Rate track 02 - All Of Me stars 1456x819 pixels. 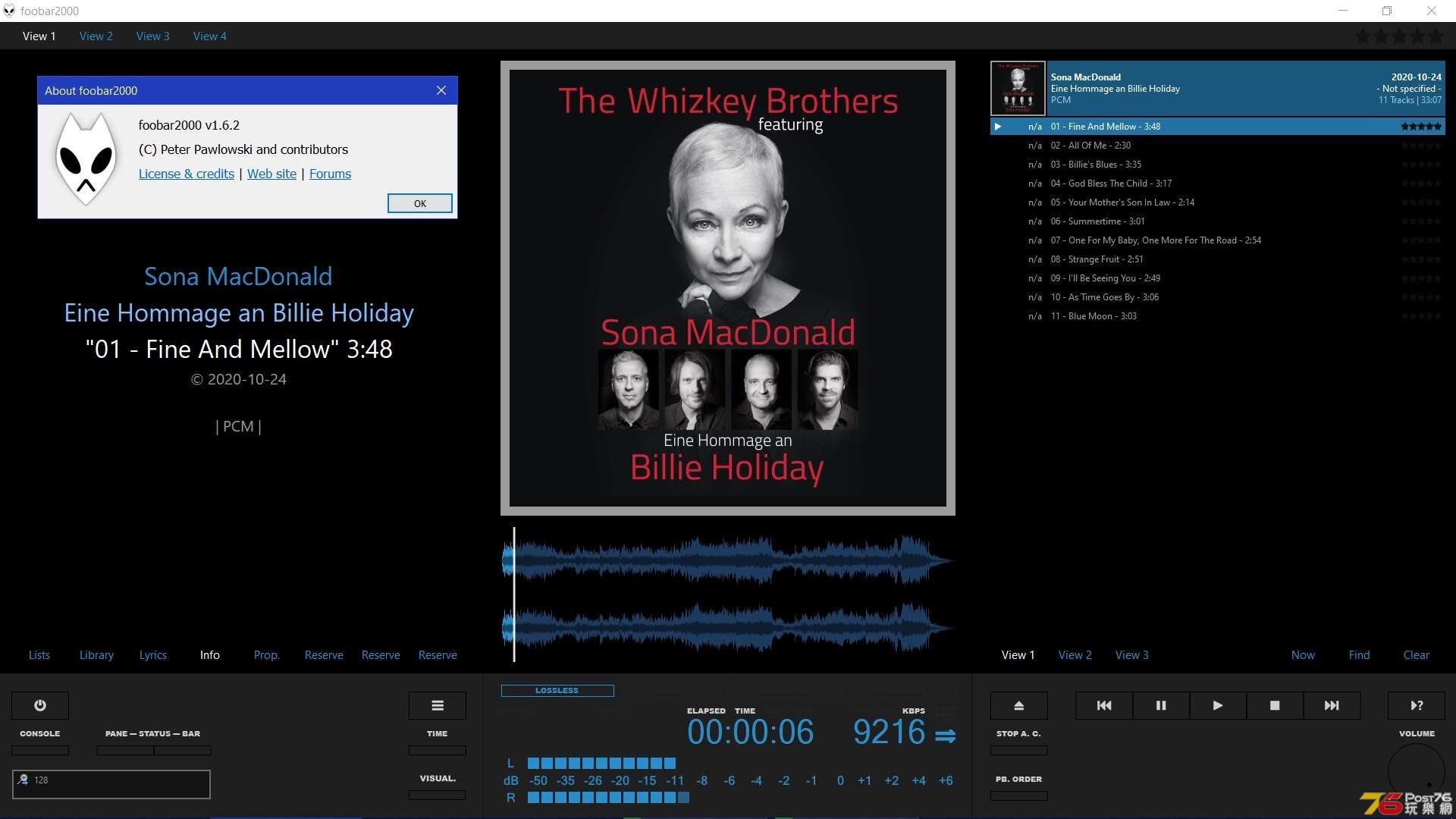[x=1421, y=146]
